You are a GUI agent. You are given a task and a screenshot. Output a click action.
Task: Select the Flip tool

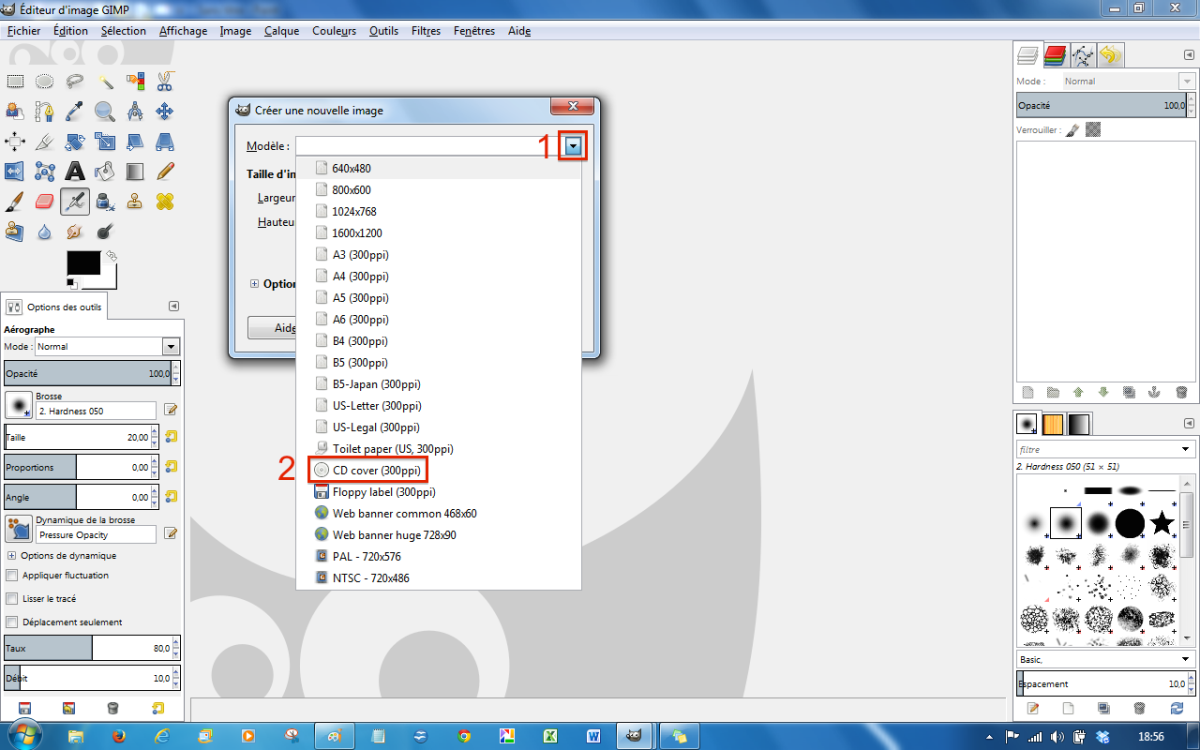(x=15, y=171)
